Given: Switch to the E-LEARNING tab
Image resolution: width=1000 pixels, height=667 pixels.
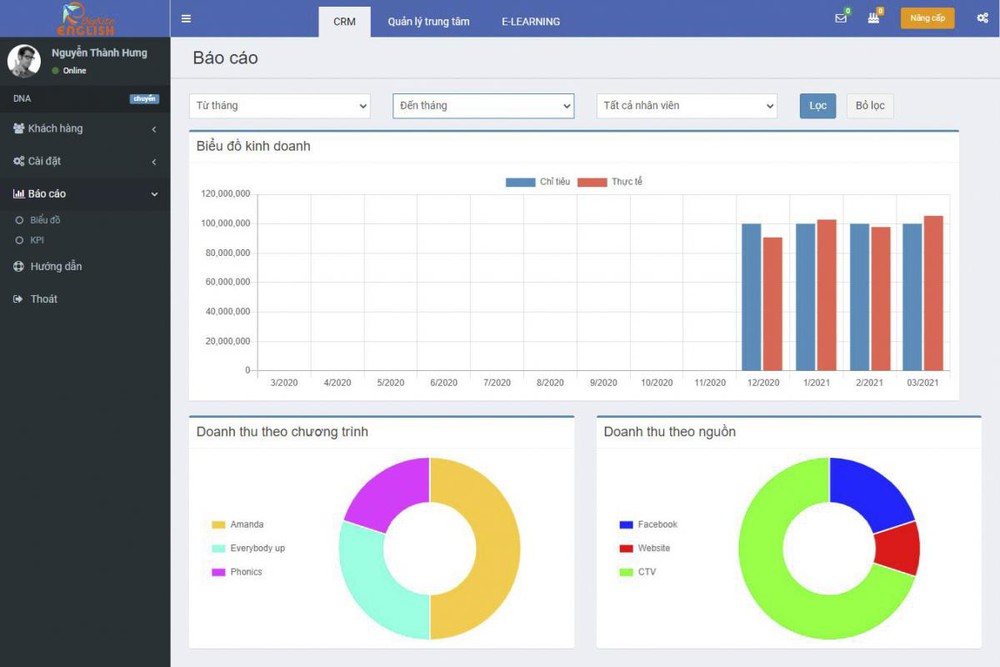Looking at the screenshot, I should 530,22.
